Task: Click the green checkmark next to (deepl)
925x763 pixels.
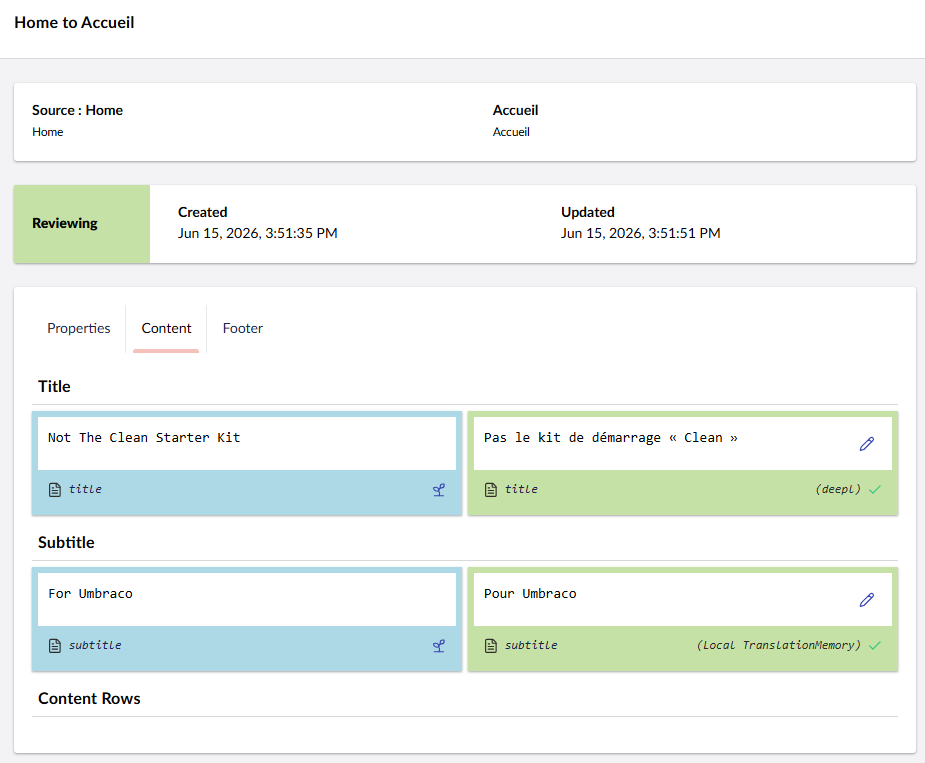Action: pos(874,489)
